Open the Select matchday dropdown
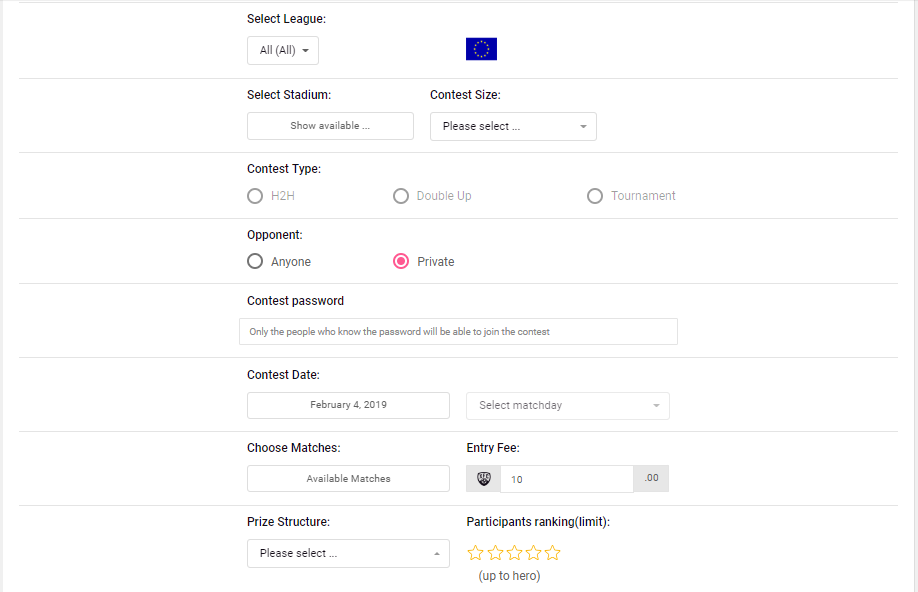 [x=568, y=406]
